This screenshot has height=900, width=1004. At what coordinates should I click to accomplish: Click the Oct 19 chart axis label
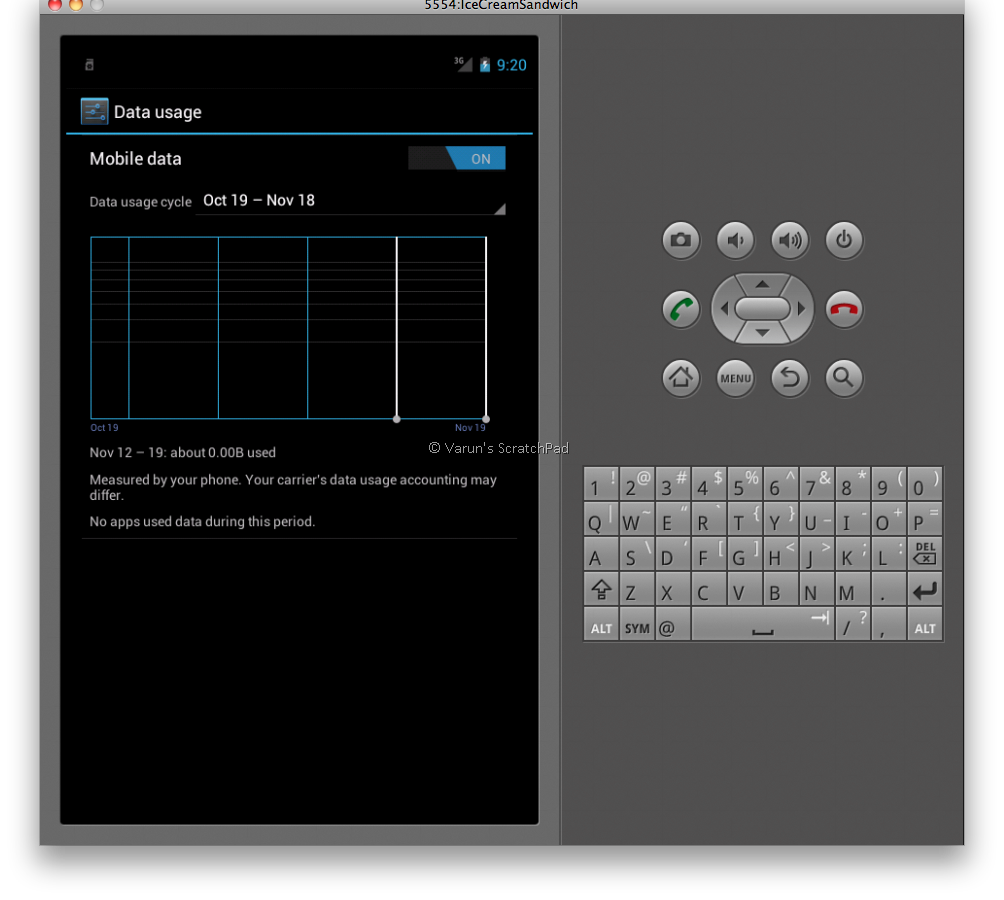(104, 428)
